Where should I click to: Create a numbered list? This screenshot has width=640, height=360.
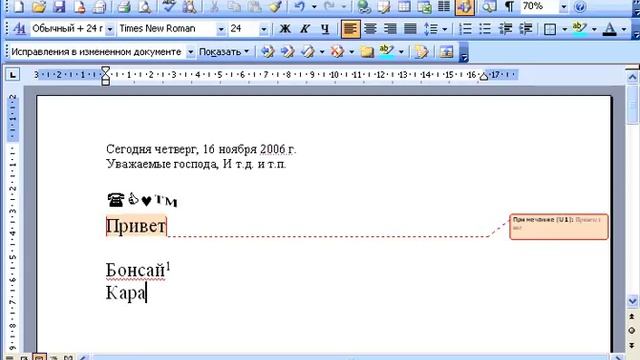tap(465, 29)
